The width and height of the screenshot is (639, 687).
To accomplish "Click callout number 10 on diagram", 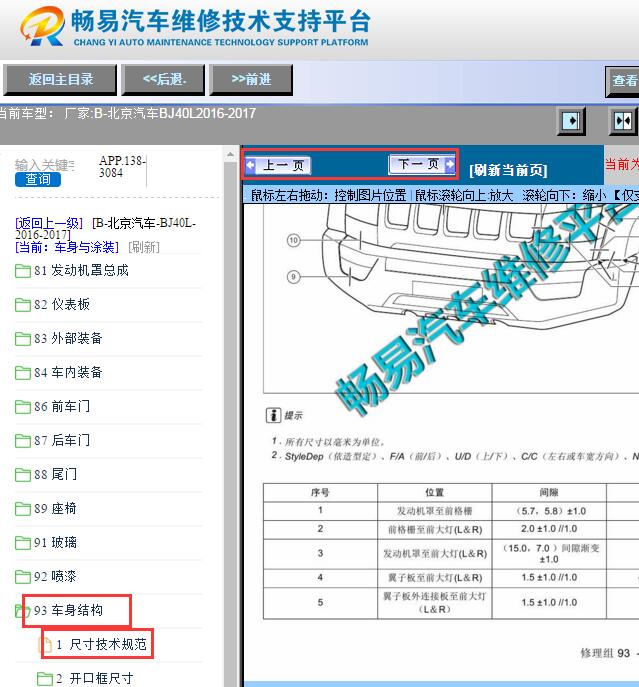I will click(x=294, y=240).
